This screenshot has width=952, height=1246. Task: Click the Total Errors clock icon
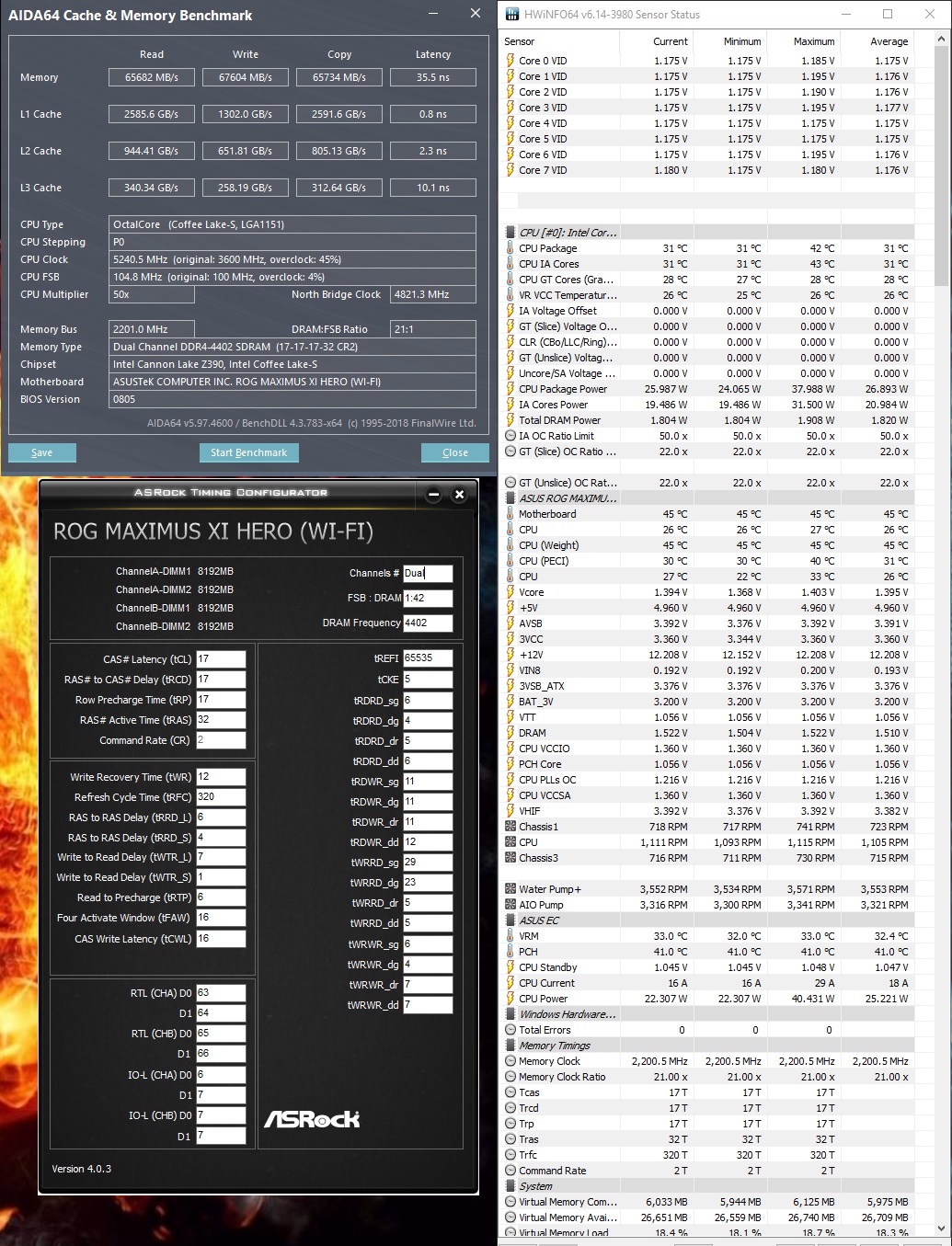point(510,1030)
